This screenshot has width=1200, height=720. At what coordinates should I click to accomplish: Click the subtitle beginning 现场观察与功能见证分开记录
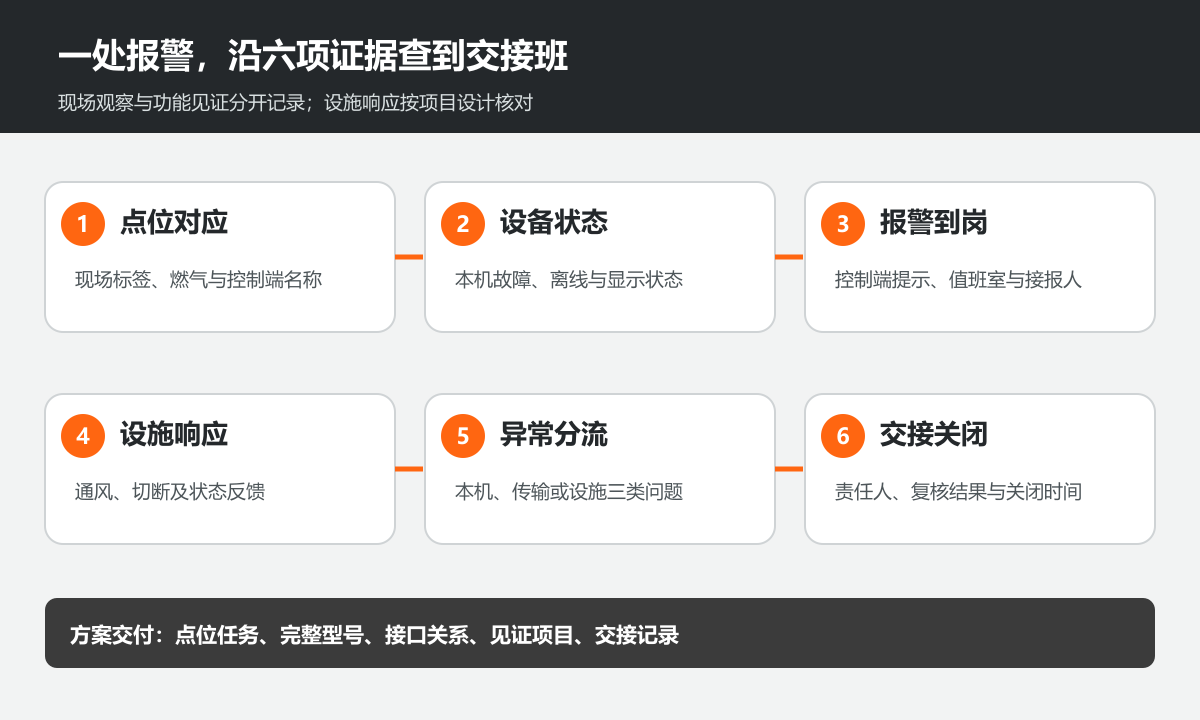pos(295,104)
